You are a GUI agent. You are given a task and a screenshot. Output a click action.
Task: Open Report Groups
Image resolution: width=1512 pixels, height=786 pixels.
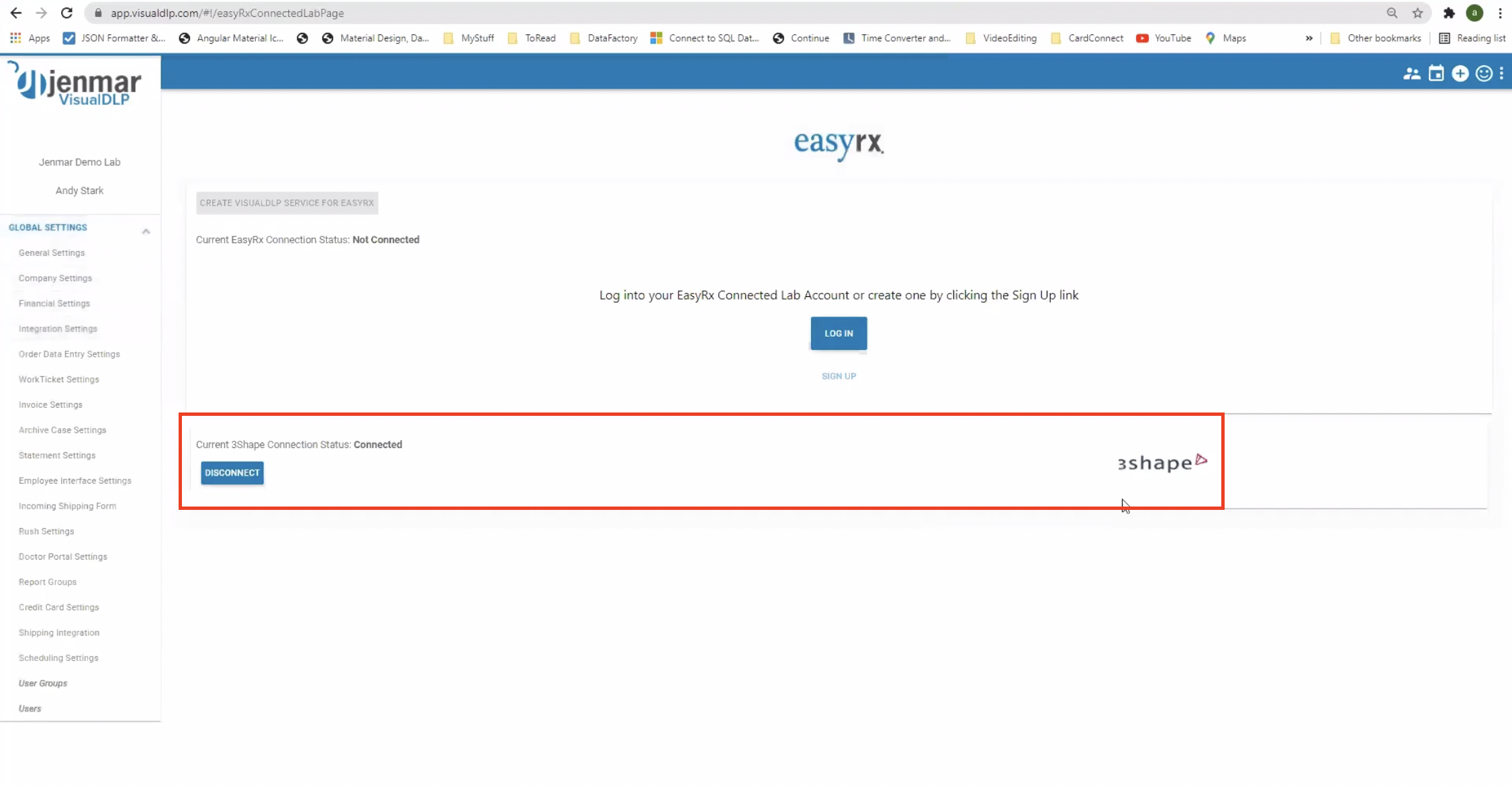coord(48,582)
